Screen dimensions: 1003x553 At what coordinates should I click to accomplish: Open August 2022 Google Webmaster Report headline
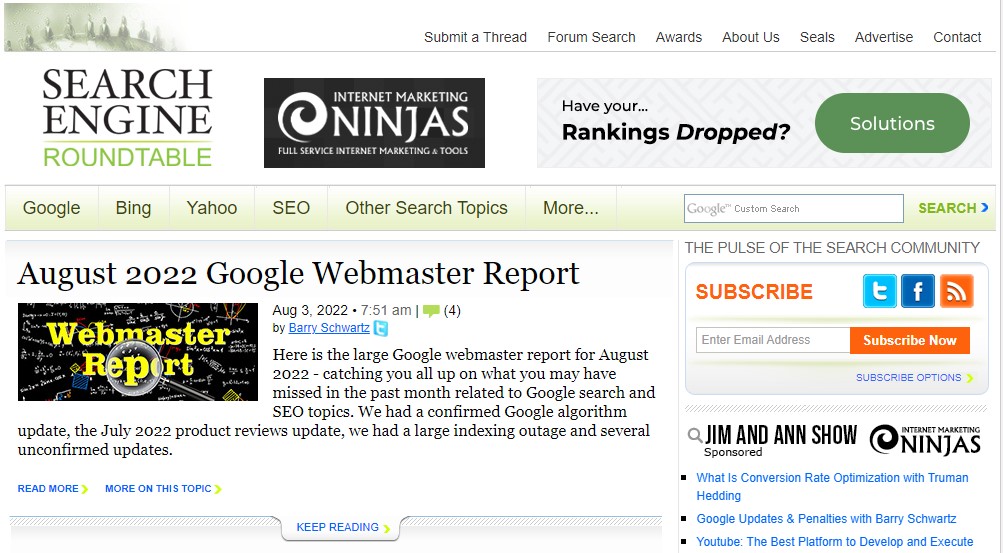(x=298, y=274)
